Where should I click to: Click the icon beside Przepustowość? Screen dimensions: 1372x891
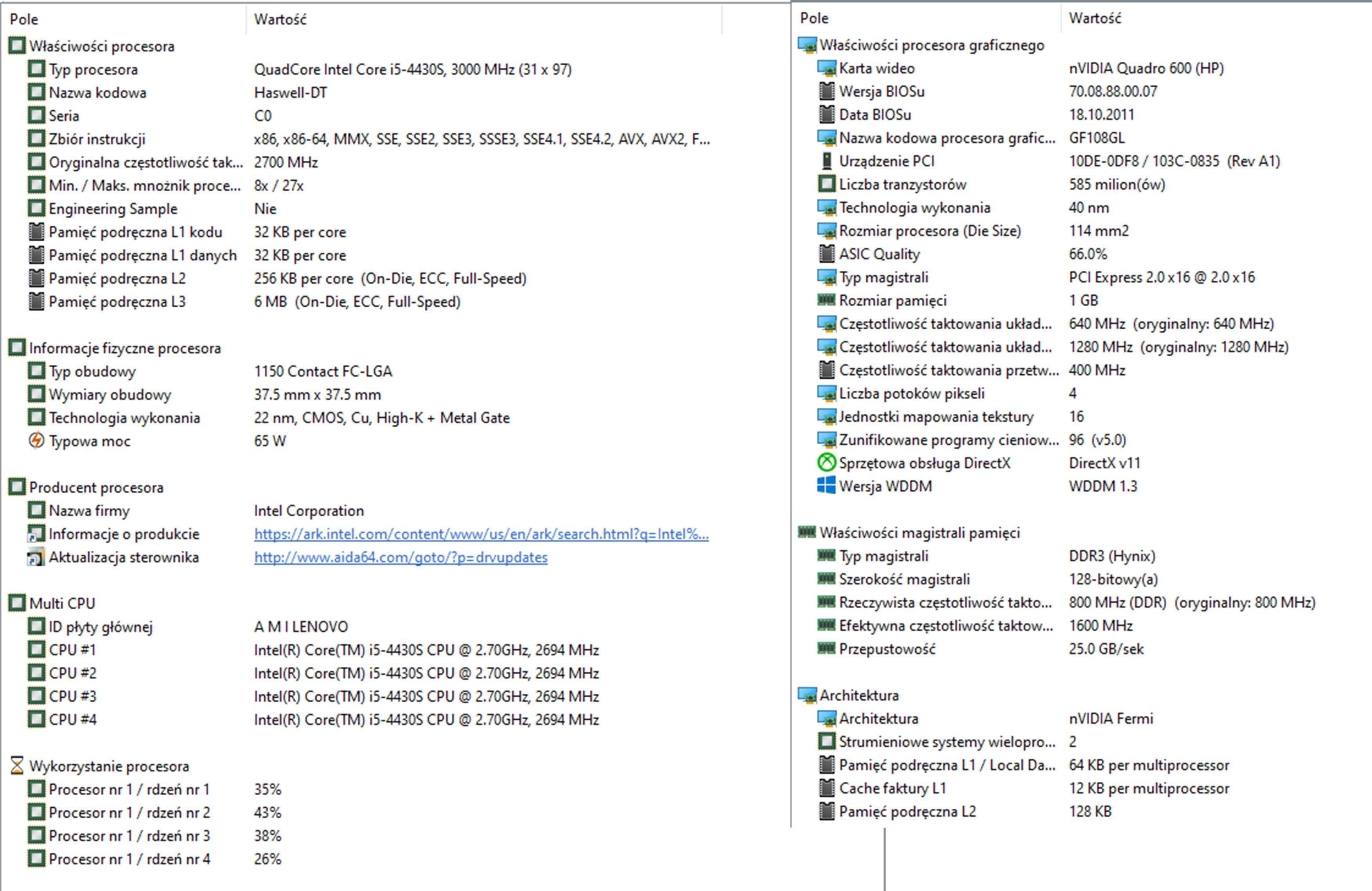coord(827,648)
